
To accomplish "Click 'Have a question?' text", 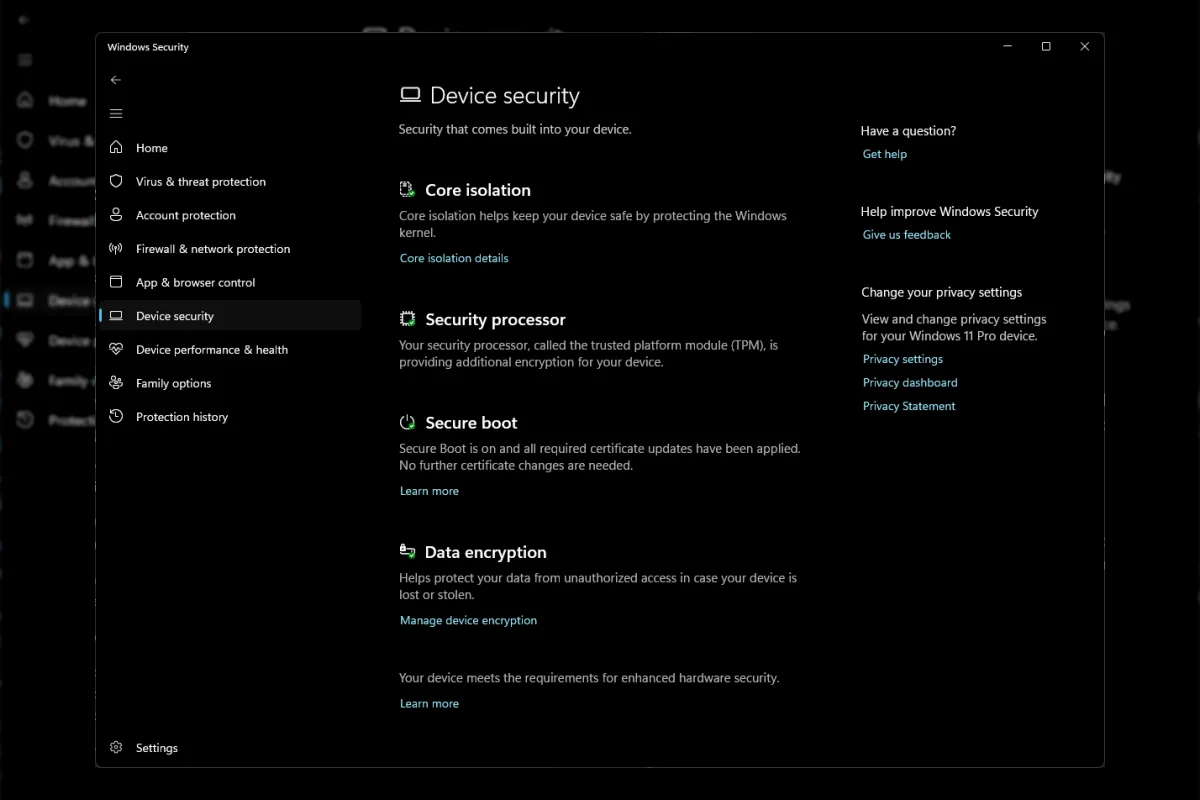I will 908,131.
